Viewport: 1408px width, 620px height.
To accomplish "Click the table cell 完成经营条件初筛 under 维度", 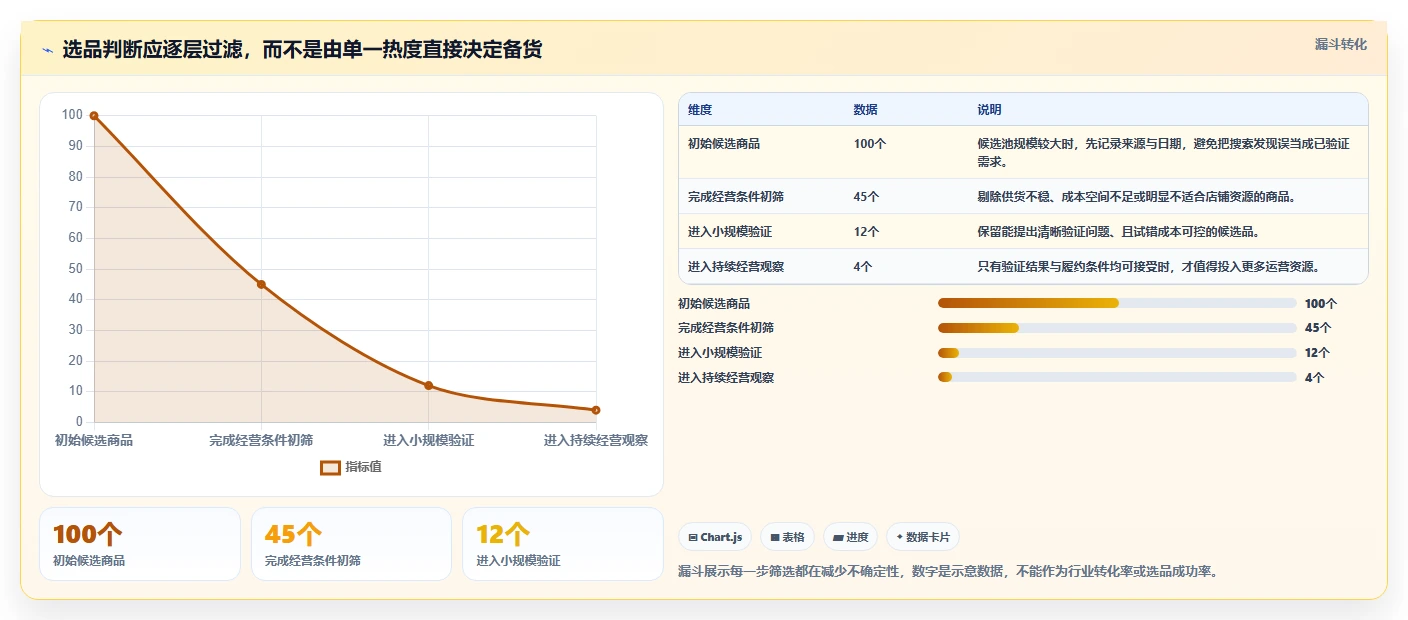I will click(736, 197).
